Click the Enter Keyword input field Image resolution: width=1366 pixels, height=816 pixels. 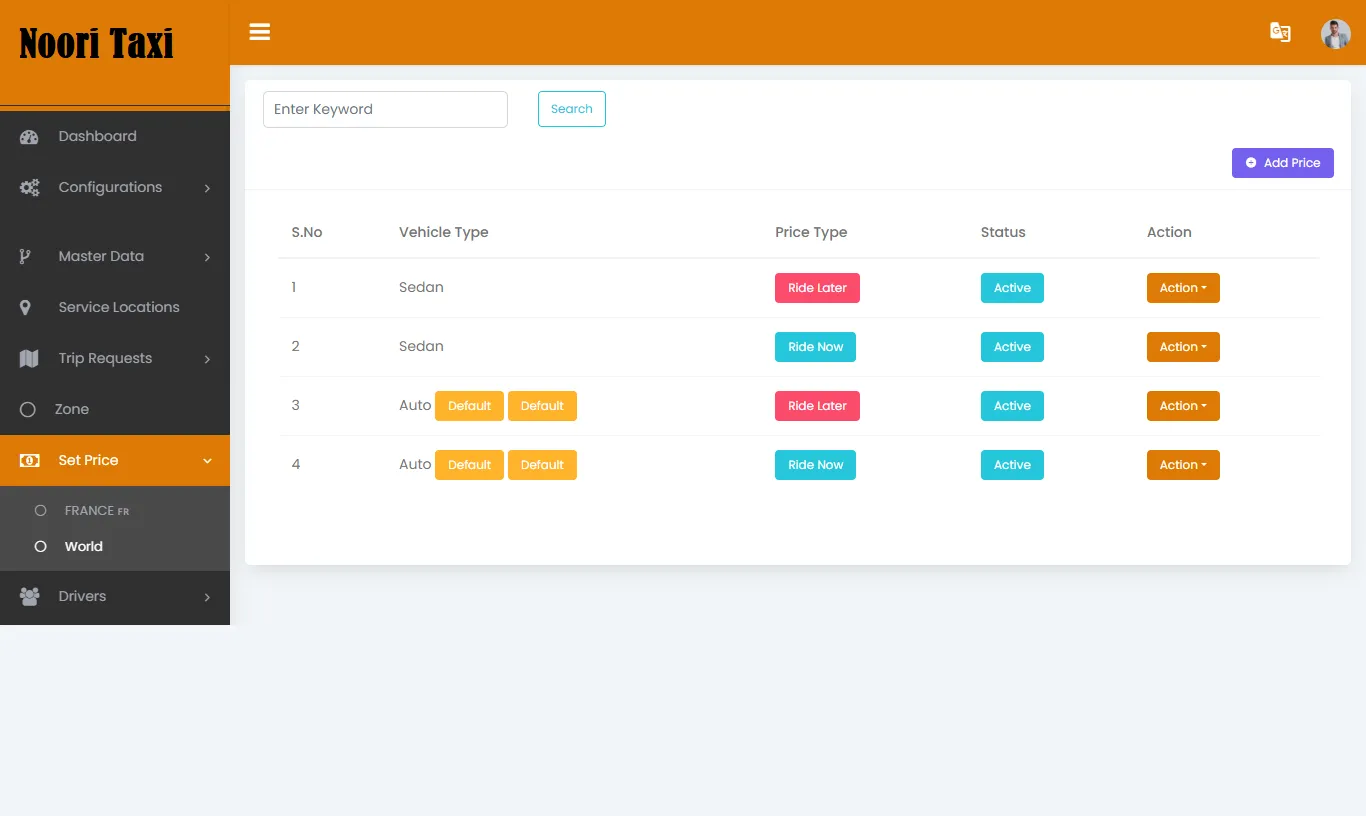(385, 109)
